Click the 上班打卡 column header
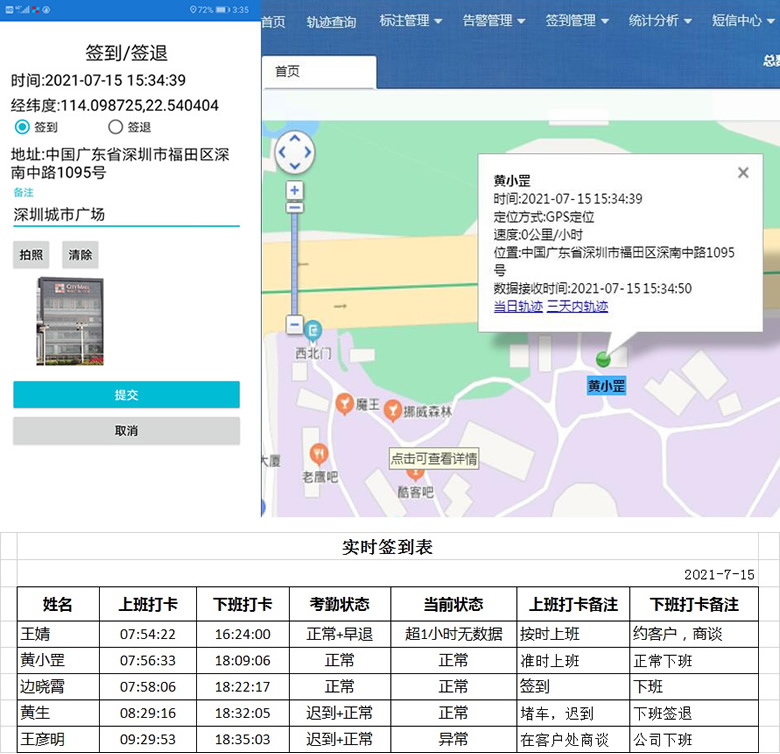Viewport: 780px width, 754px height. click(148, 604)
